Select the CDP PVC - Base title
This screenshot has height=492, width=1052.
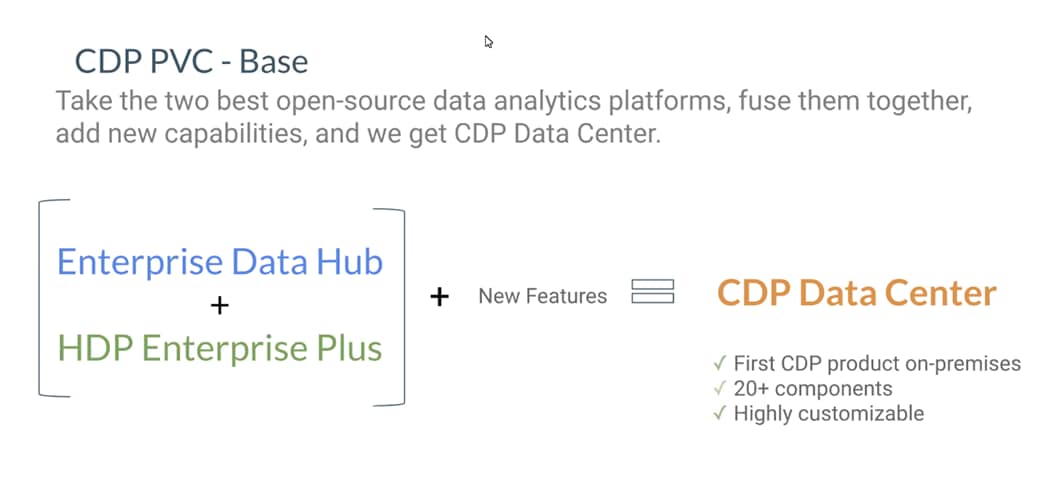click(x=191, y=62)
